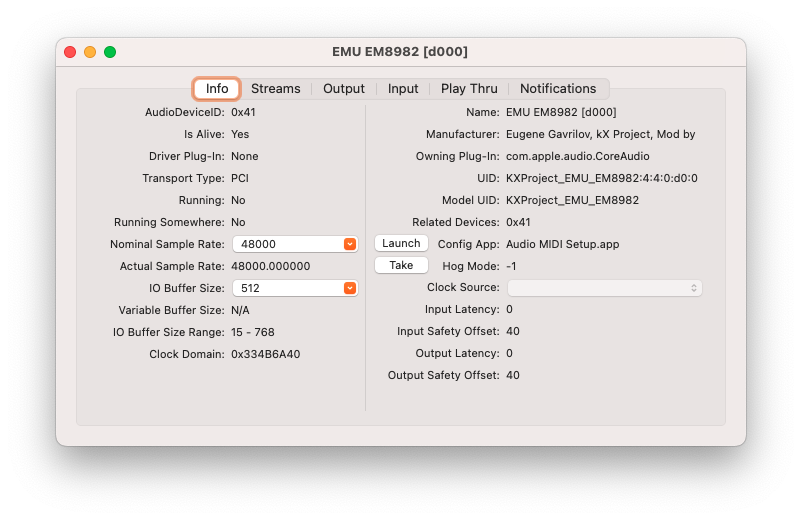This screenshot has height=520, width=802.
Task: Click the window title EMU EM8982 [d000]
Action: click(400, 52)
